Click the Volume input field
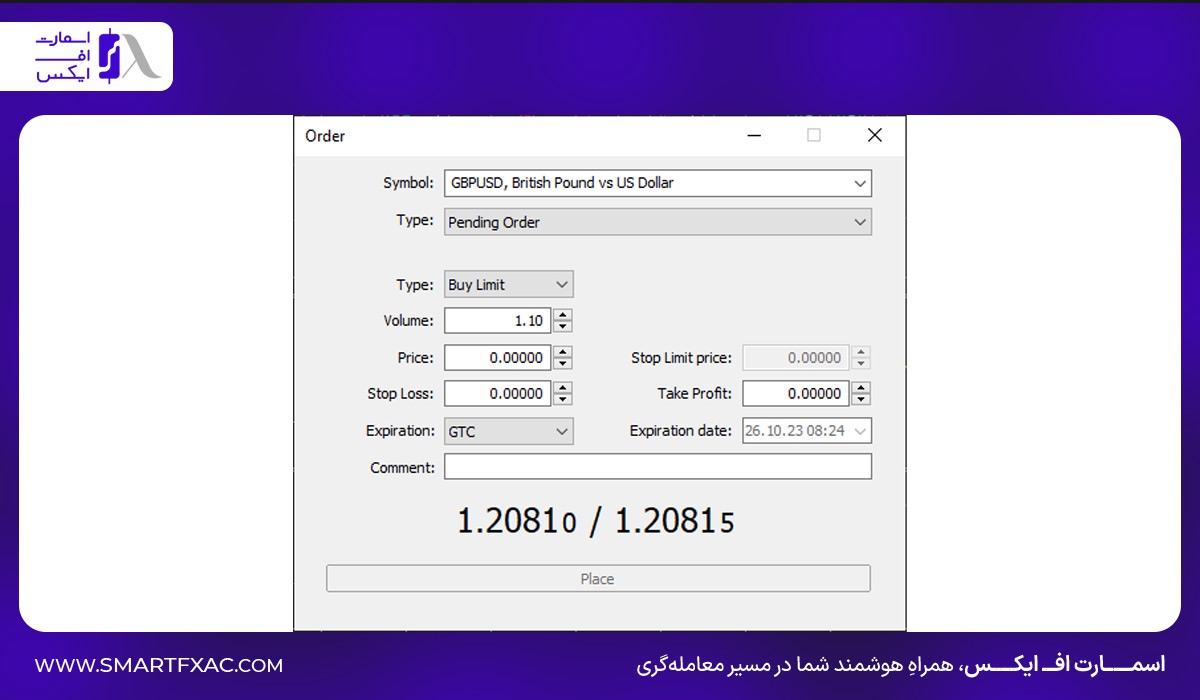 tap(497, 321)
